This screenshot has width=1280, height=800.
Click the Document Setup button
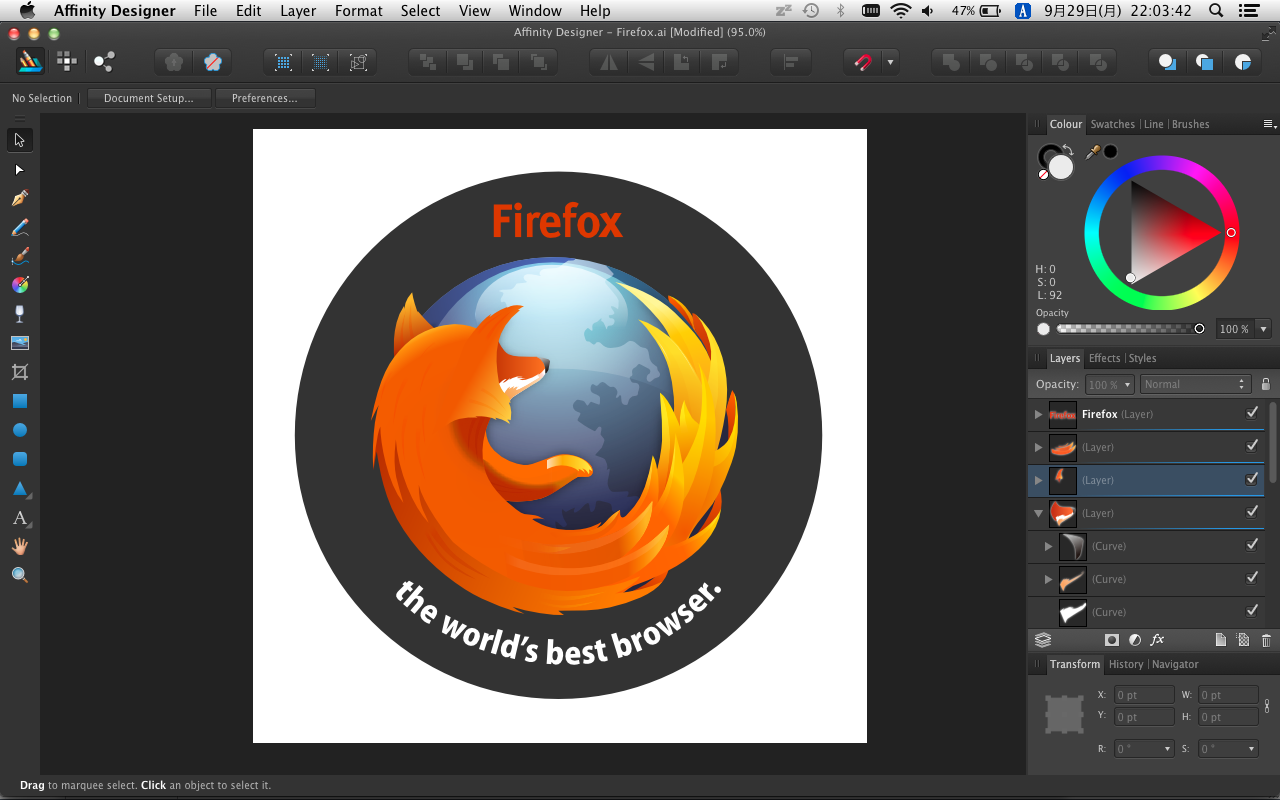click(x=148, y=98)
